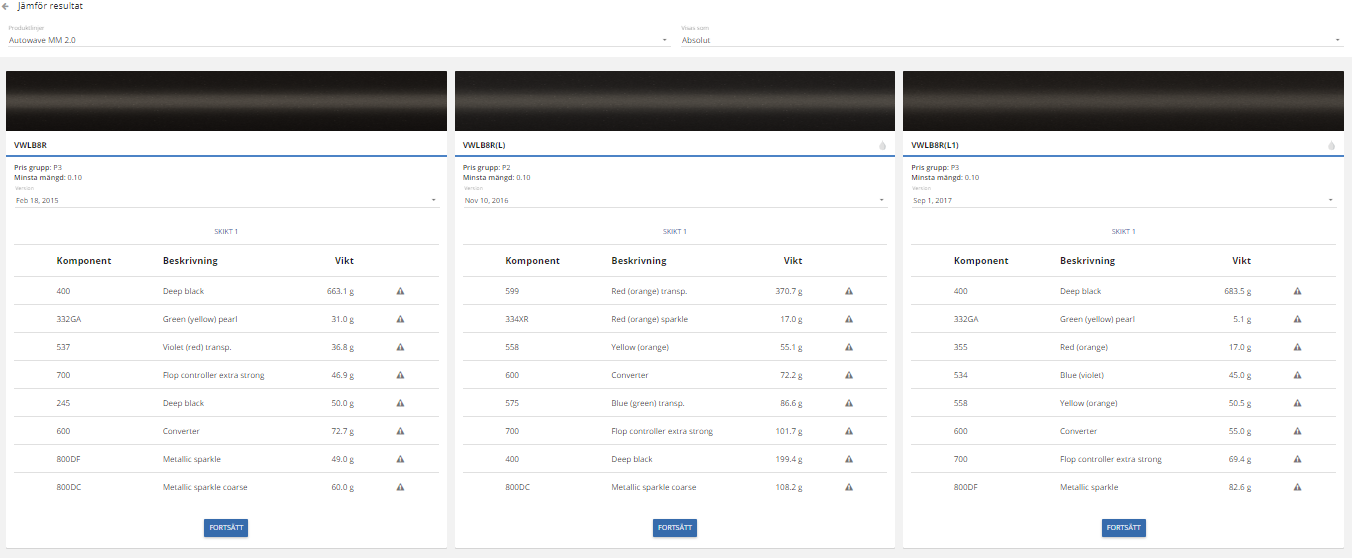Click warning icon for Converter 72.7 g row
The image size is (1352, 558).
(400, 431)
